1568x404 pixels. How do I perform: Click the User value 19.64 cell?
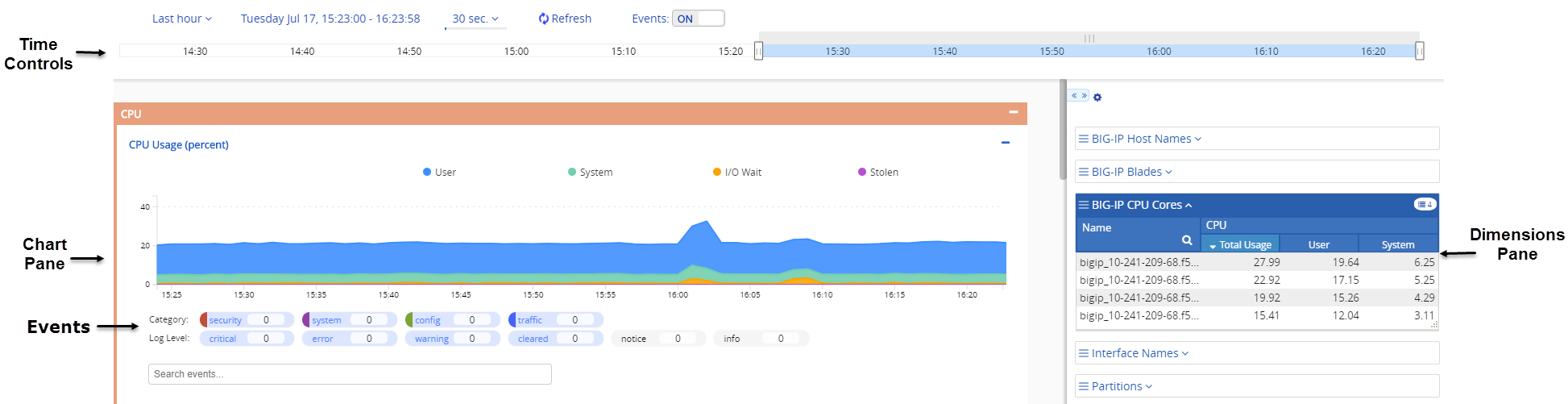(1346, 262)
